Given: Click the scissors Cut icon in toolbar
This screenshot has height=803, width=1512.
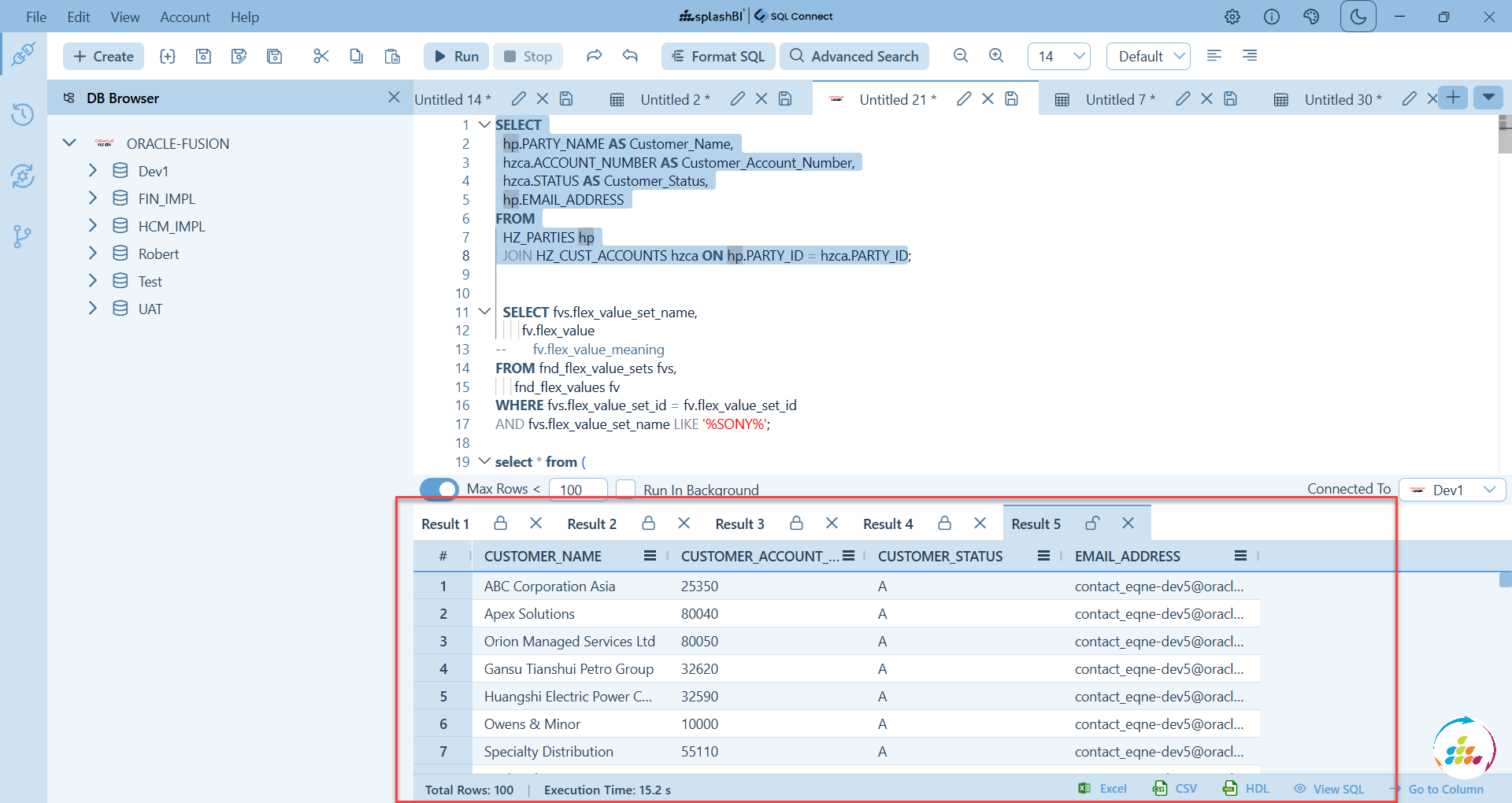Looking at the screenshot, I should [x=321, y=56].
